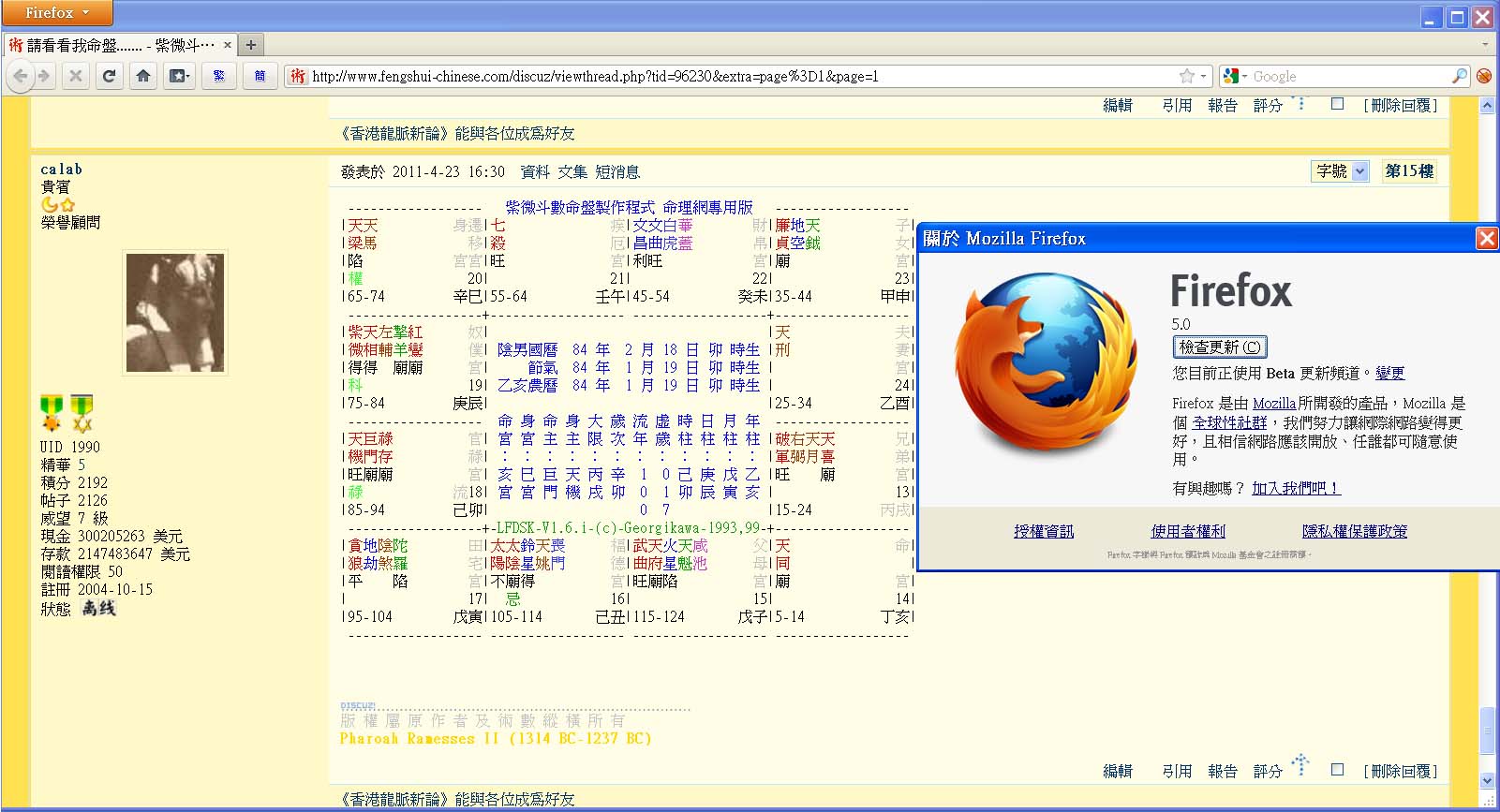The width and height of the screenshot is (1500, 812).
Task: Go forward to the next page
Action: pyautogui.click(x=44, y=76)
